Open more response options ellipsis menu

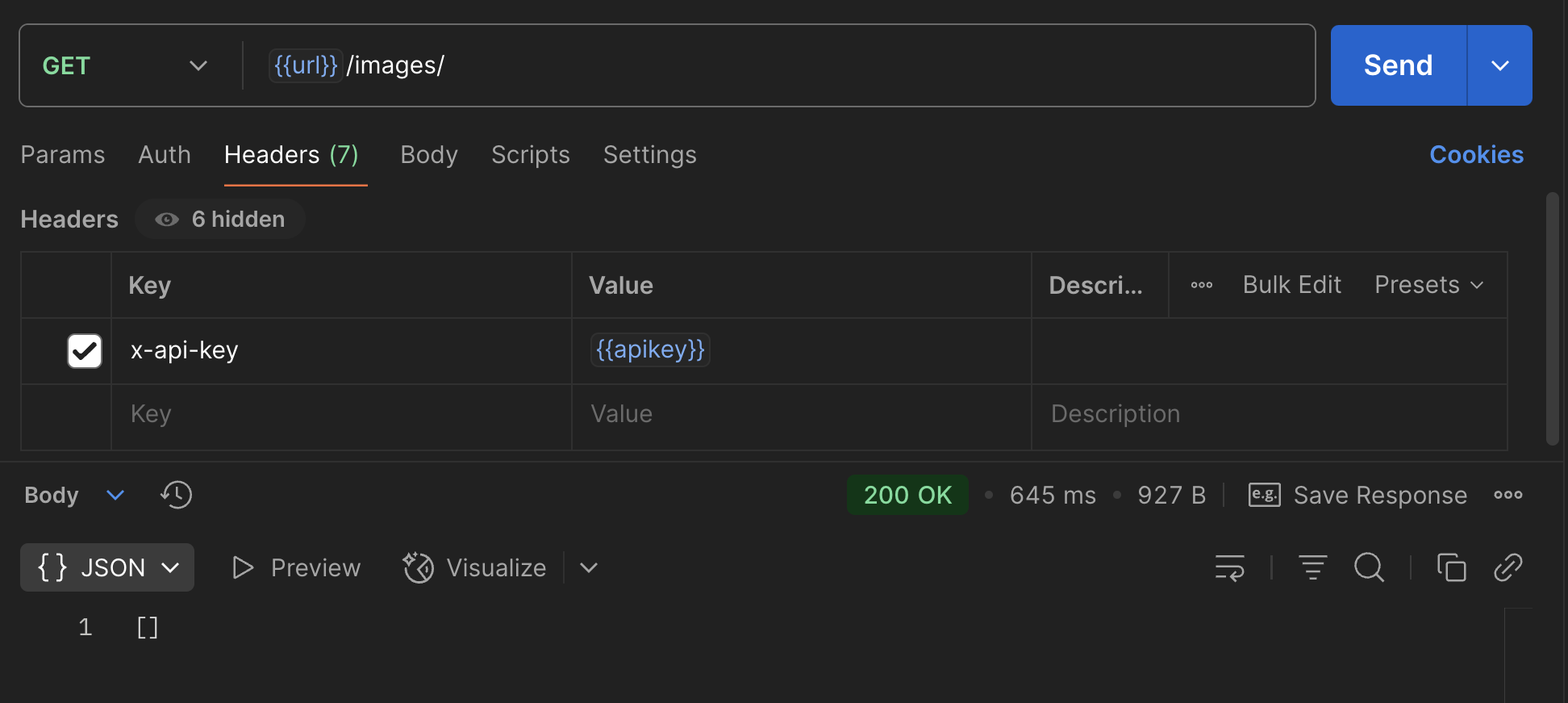(x=1508, y=495)
